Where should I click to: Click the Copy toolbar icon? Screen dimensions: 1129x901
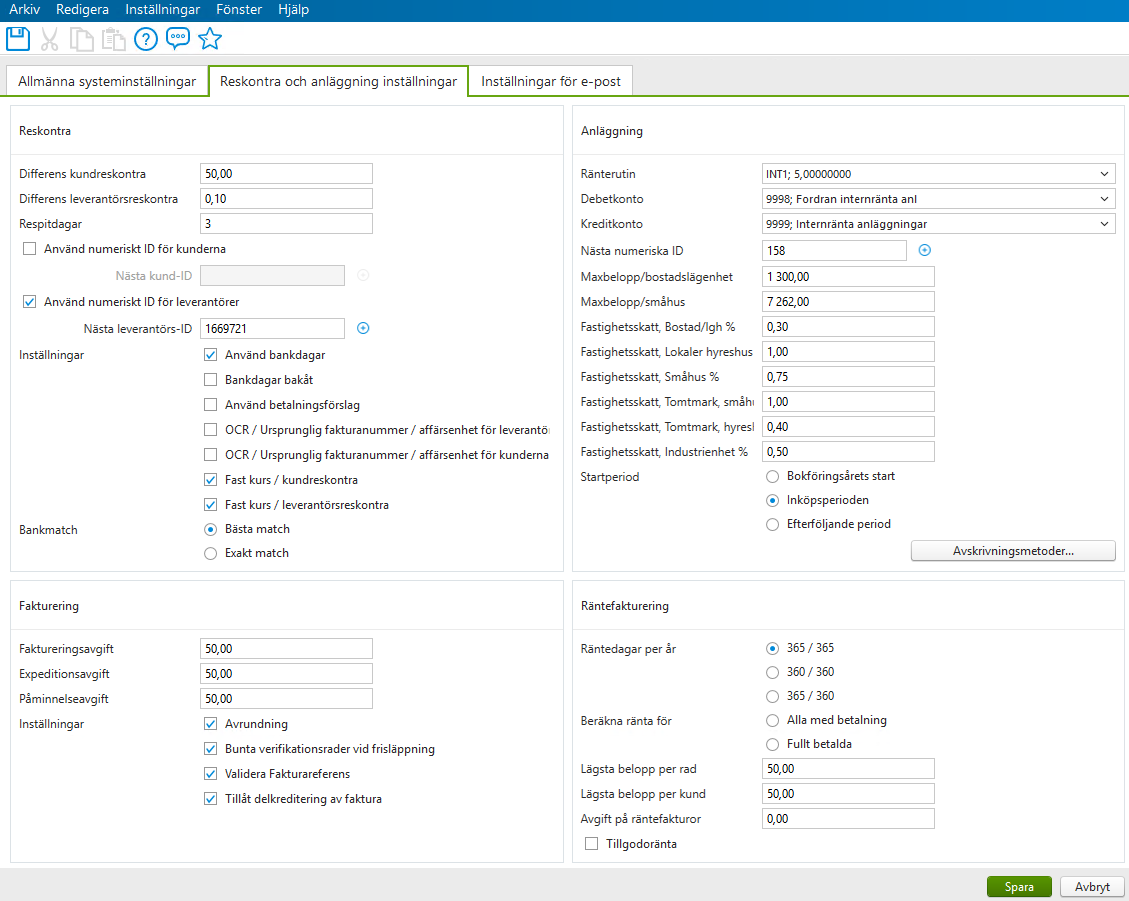(x=82, y=39)
